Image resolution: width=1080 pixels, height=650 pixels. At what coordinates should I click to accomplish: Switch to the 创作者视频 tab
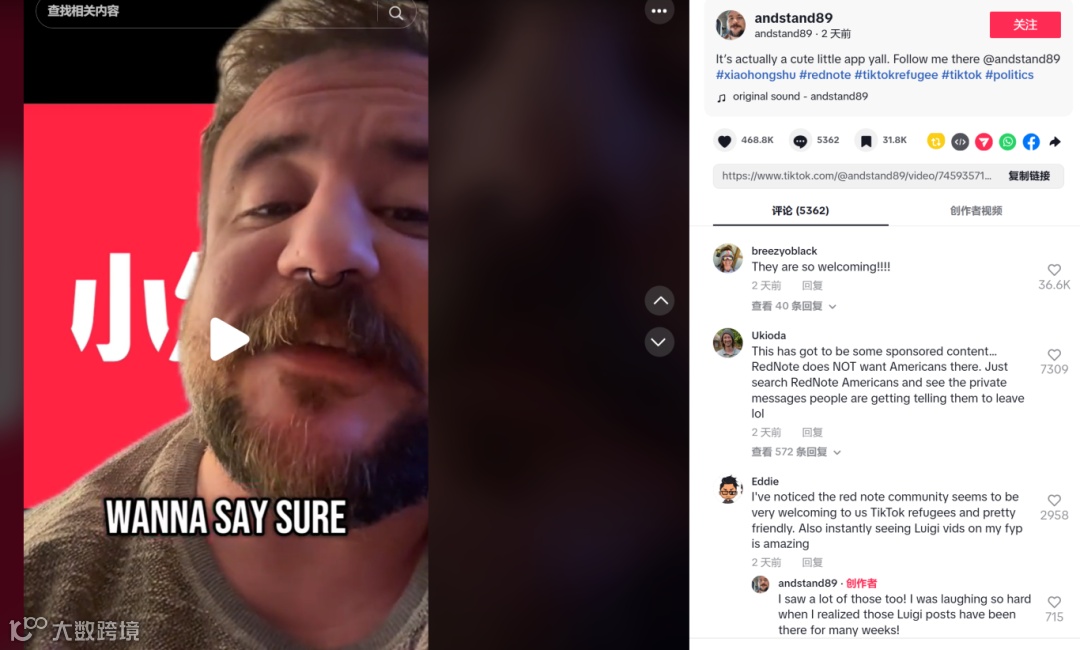click(976, 211)
